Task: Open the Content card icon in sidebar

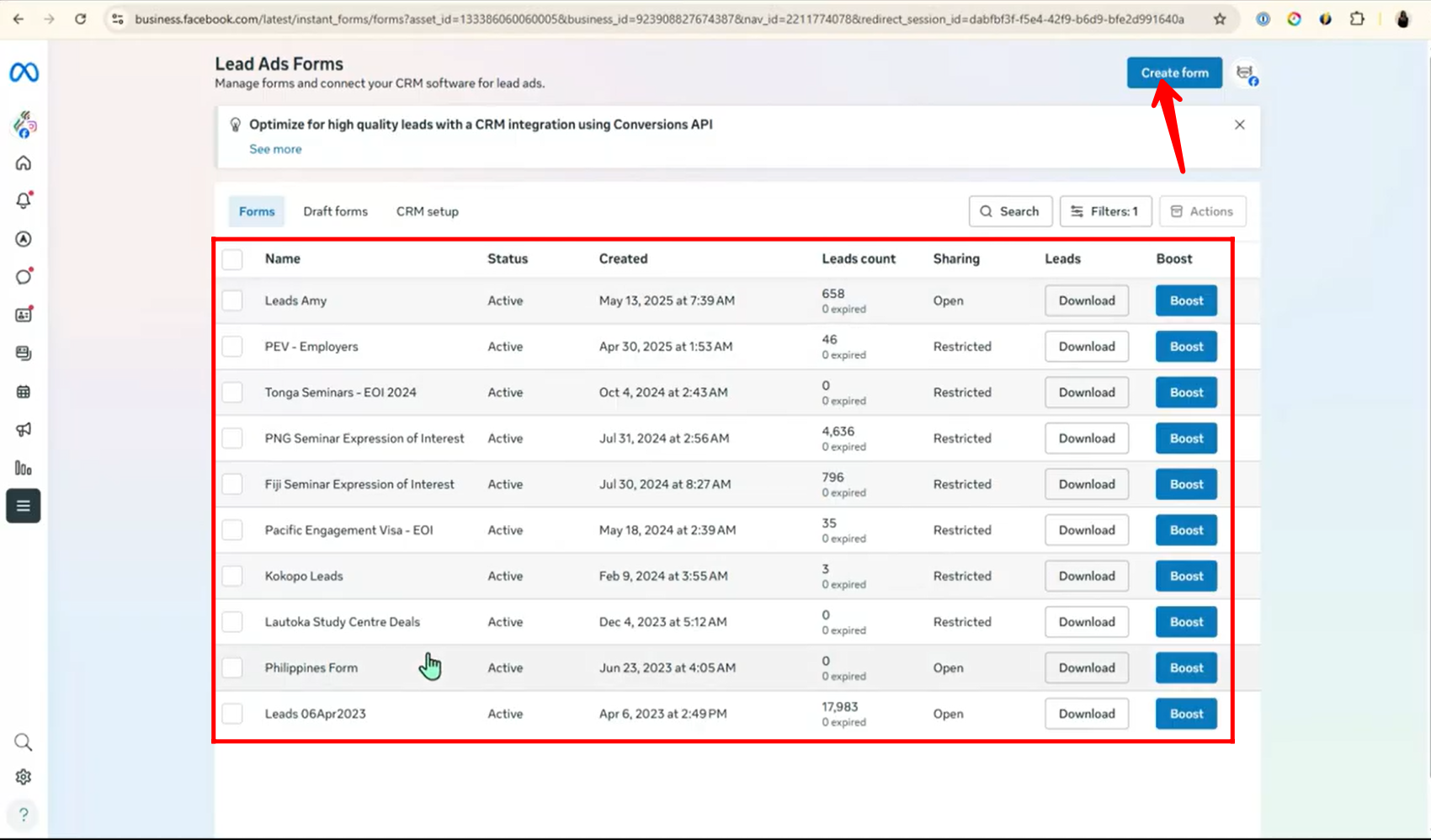Action: [x=24, y=315]
